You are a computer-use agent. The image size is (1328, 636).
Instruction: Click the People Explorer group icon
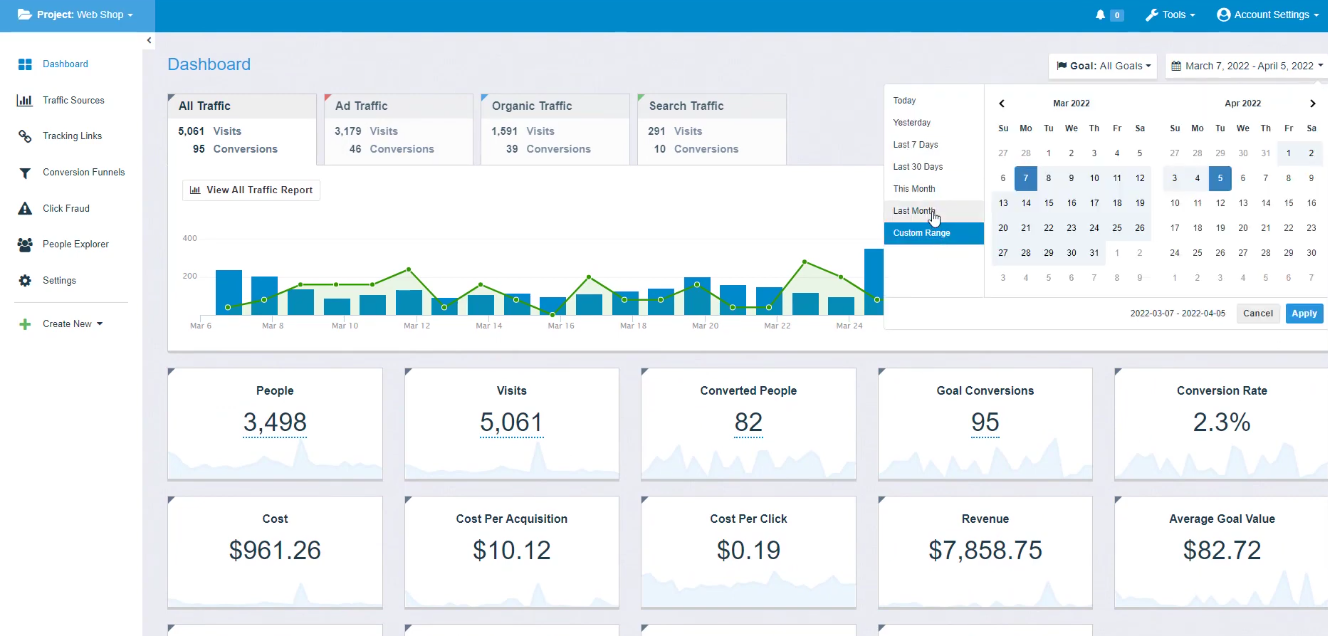(25, 245)
